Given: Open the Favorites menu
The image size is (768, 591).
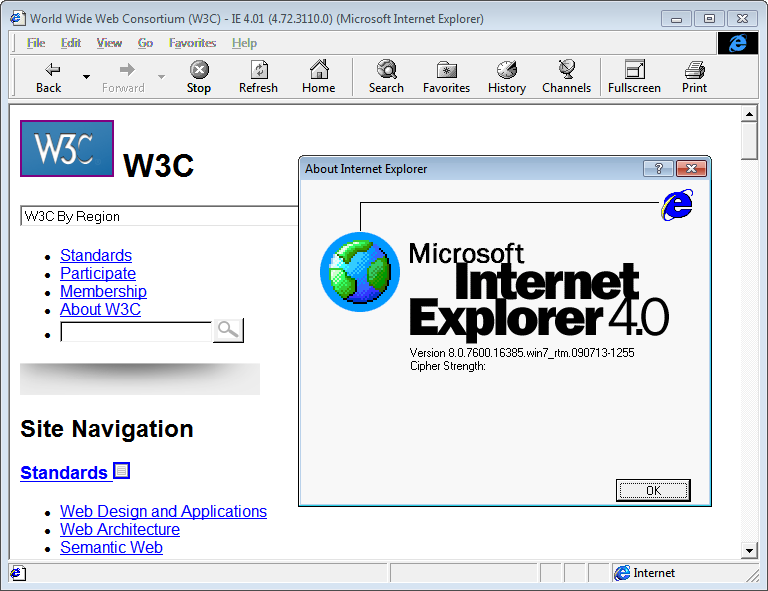Looking at the screenshot, I should click(192, 43).
